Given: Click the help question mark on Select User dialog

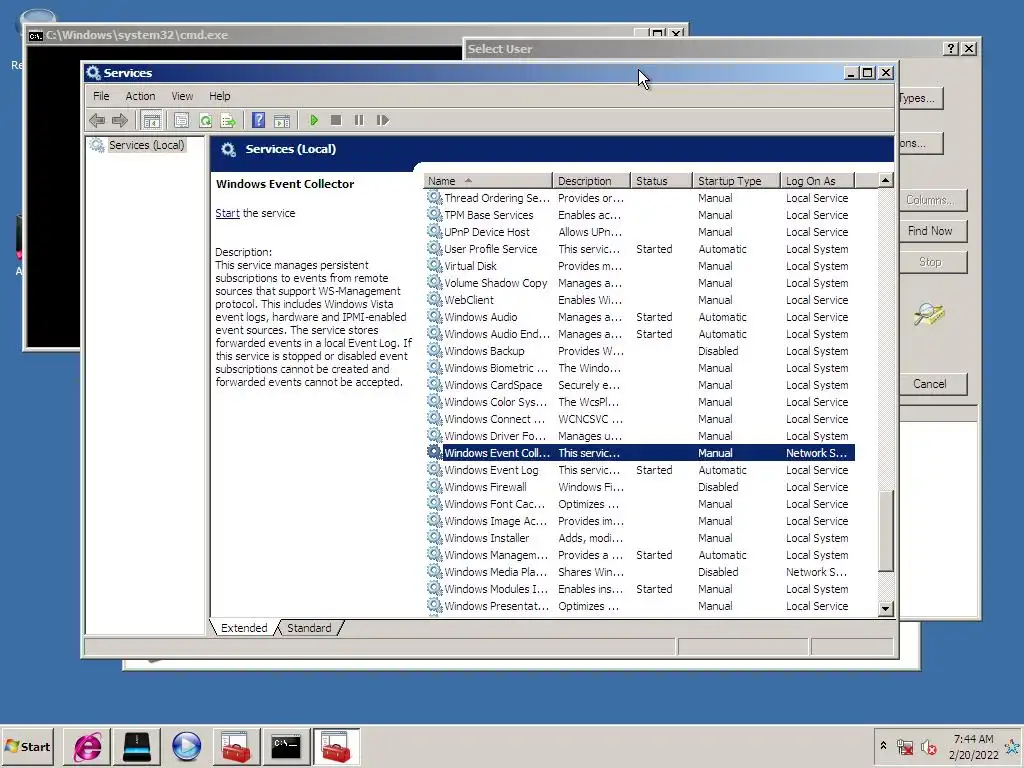Looking at the screenshot, I should pos(950,48).
